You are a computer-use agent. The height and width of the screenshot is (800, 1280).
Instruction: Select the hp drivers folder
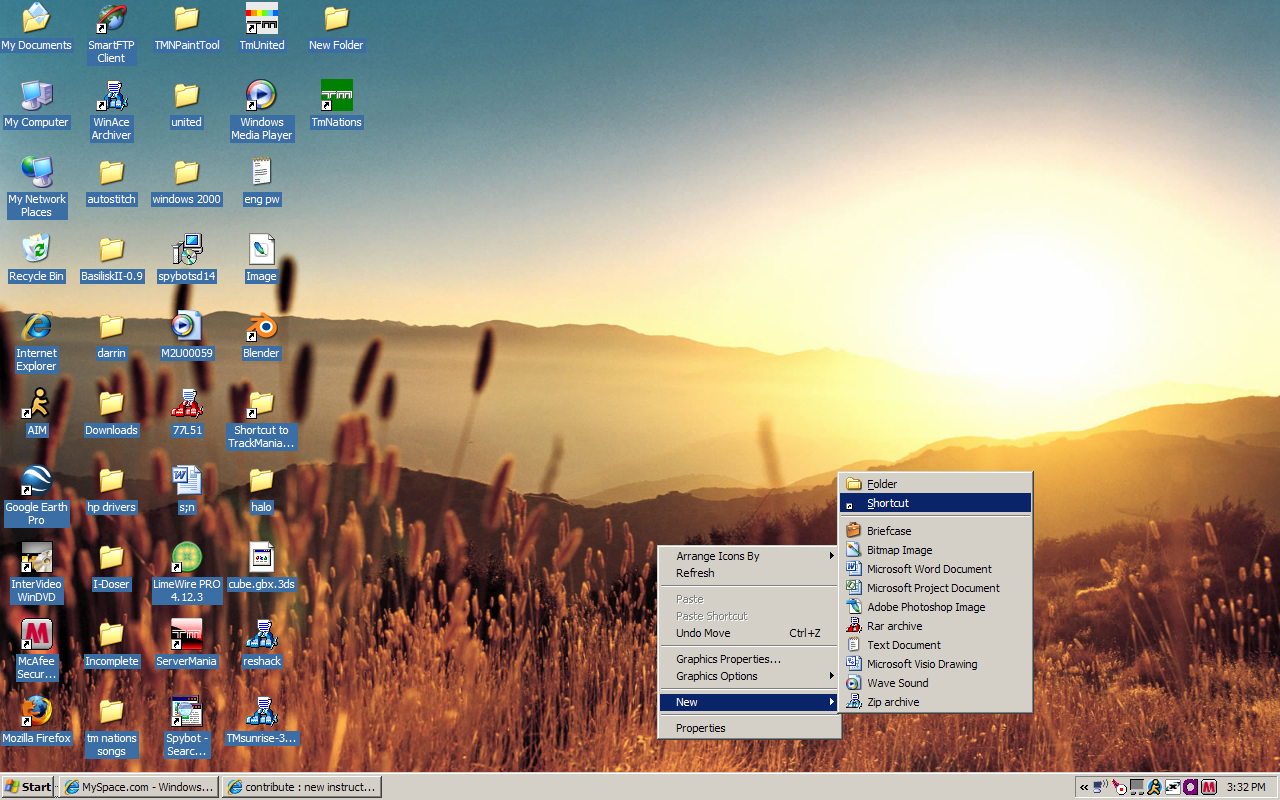pyautogui.click(x=111, y=489)
